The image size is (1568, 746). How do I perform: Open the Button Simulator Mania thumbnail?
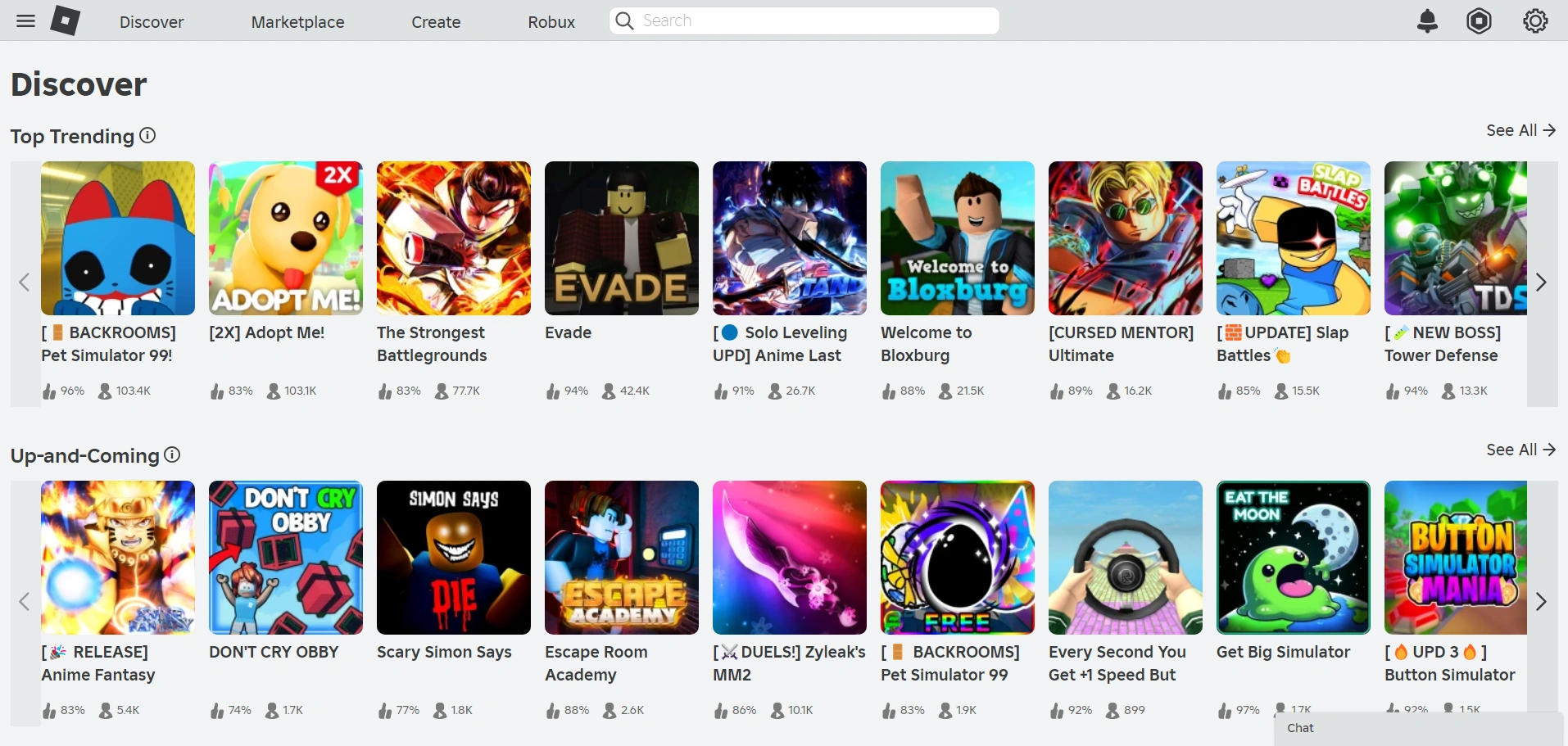pyautogui.click(x=1456, y=558)
